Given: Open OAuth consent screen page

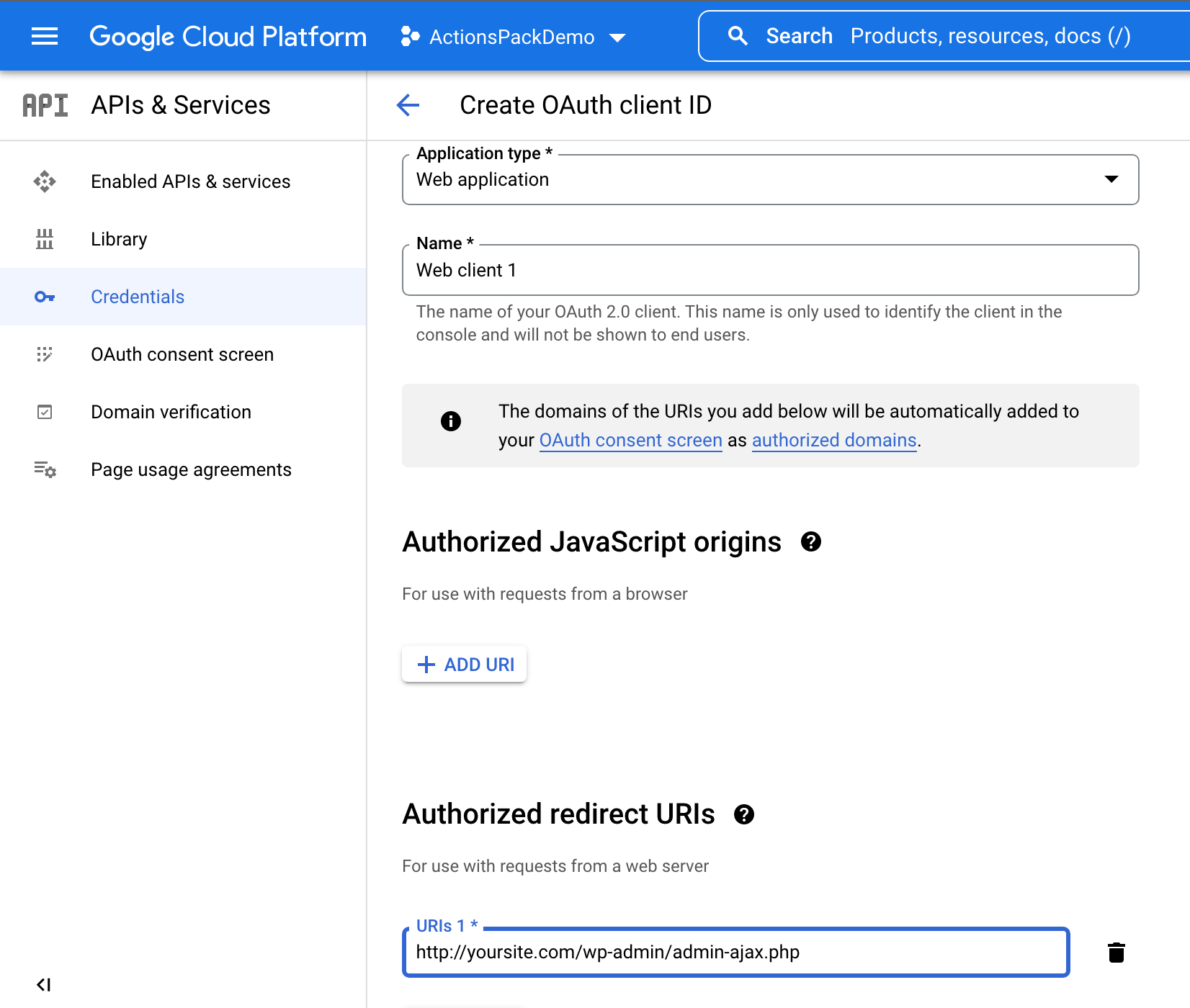Looking at the screenshot, I should [x=183, y=354].
